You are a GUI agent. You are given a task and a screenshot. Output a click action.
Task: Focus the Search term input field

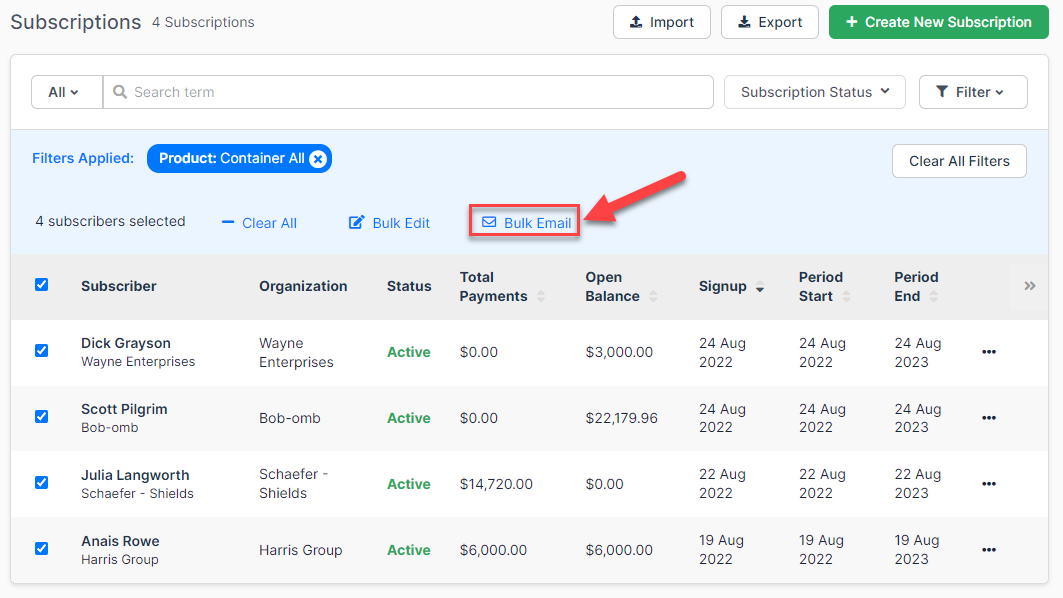click(x=410, y=92)
